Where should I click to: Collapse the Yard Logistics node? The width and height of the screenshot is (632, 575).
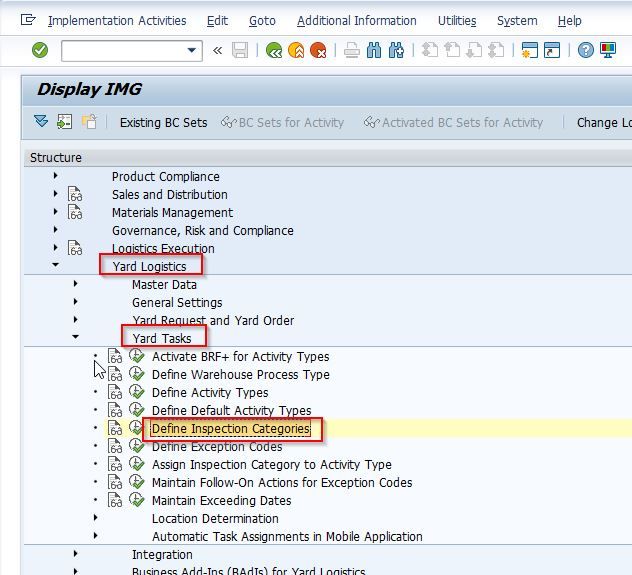(56, 265)
